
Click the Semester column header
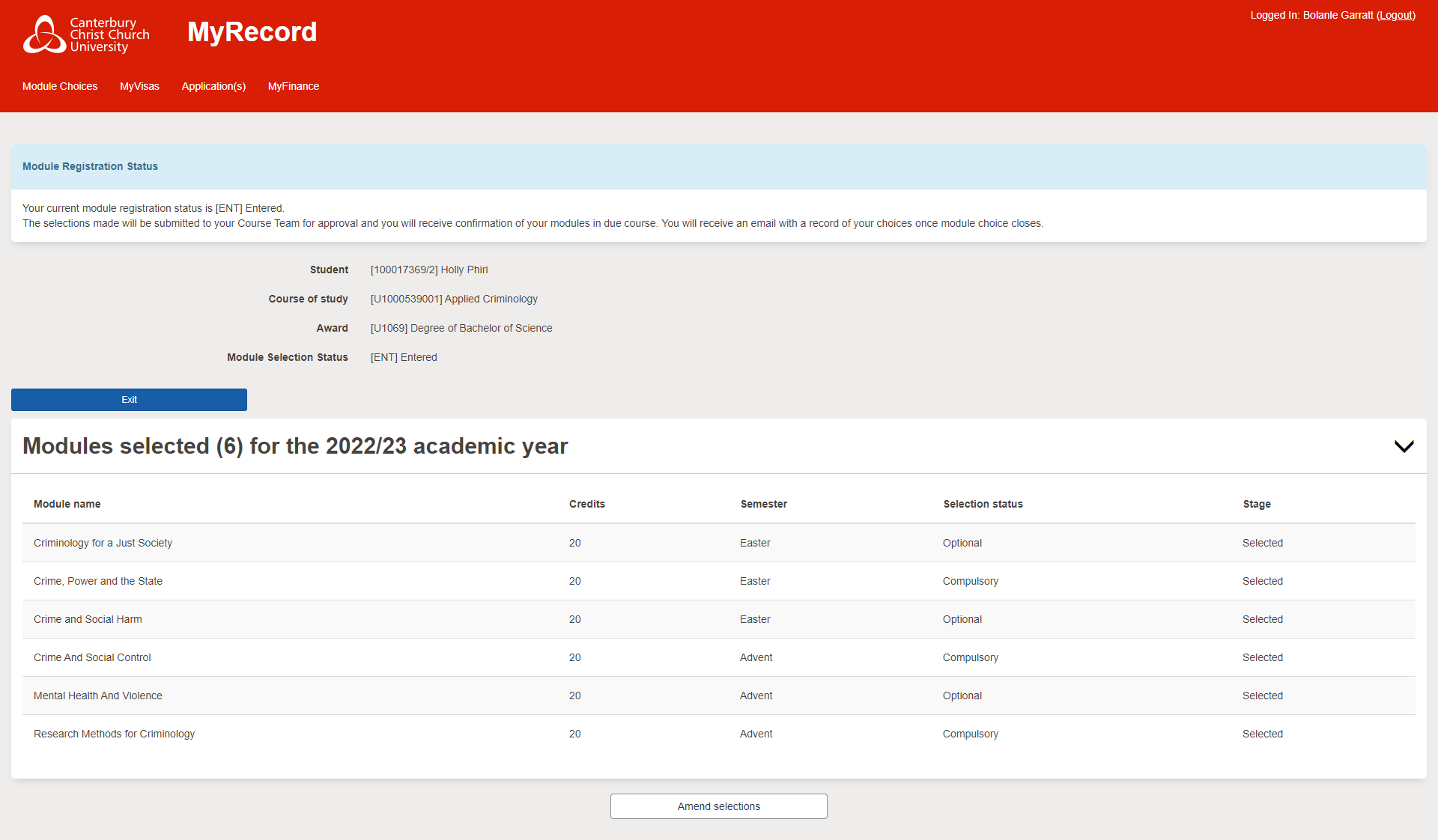click(x=763, y=504)
